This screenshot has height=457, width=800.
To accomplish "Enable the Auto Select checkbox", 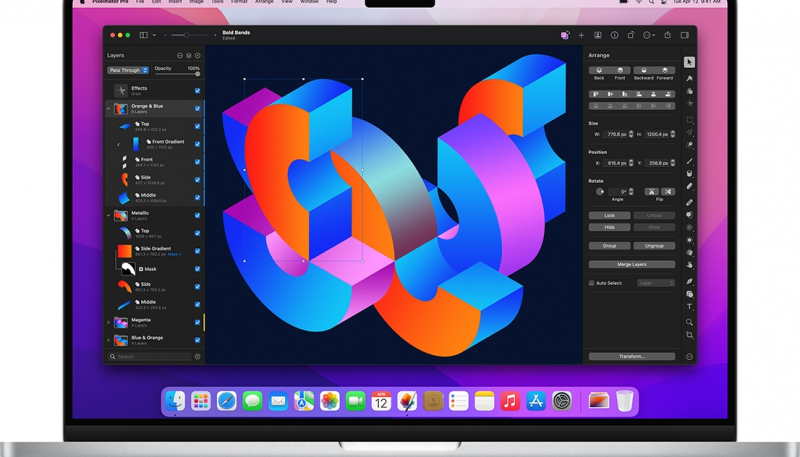I will [x=592, y=283].
